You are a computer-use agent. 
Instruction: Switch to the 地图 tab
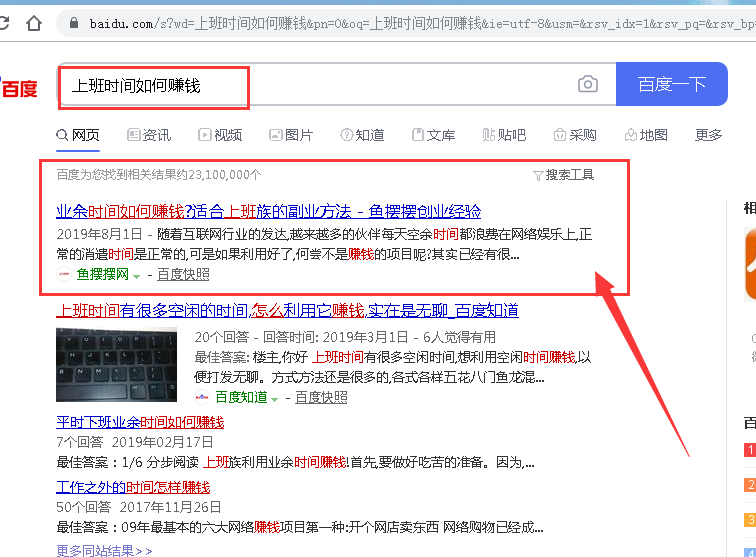[646, 135]
